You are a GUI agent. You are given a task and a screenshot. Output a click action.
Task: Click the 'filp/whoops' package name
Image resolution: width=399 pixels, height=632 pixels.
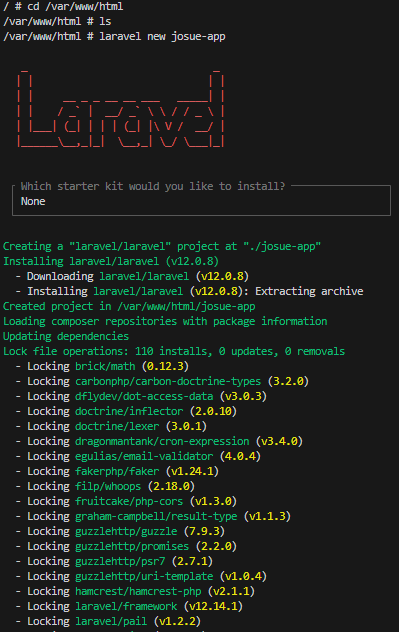108,486
